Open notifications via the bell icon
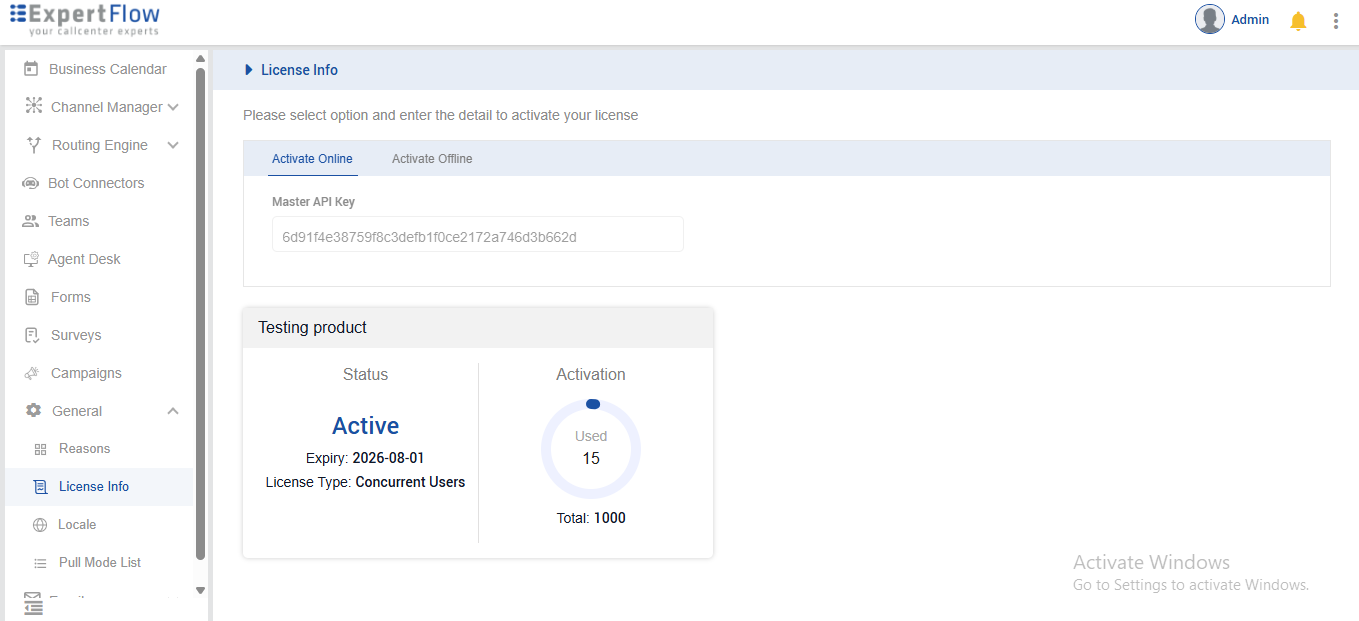This screenshot has width=1359, height=621. pos(1298,21)
